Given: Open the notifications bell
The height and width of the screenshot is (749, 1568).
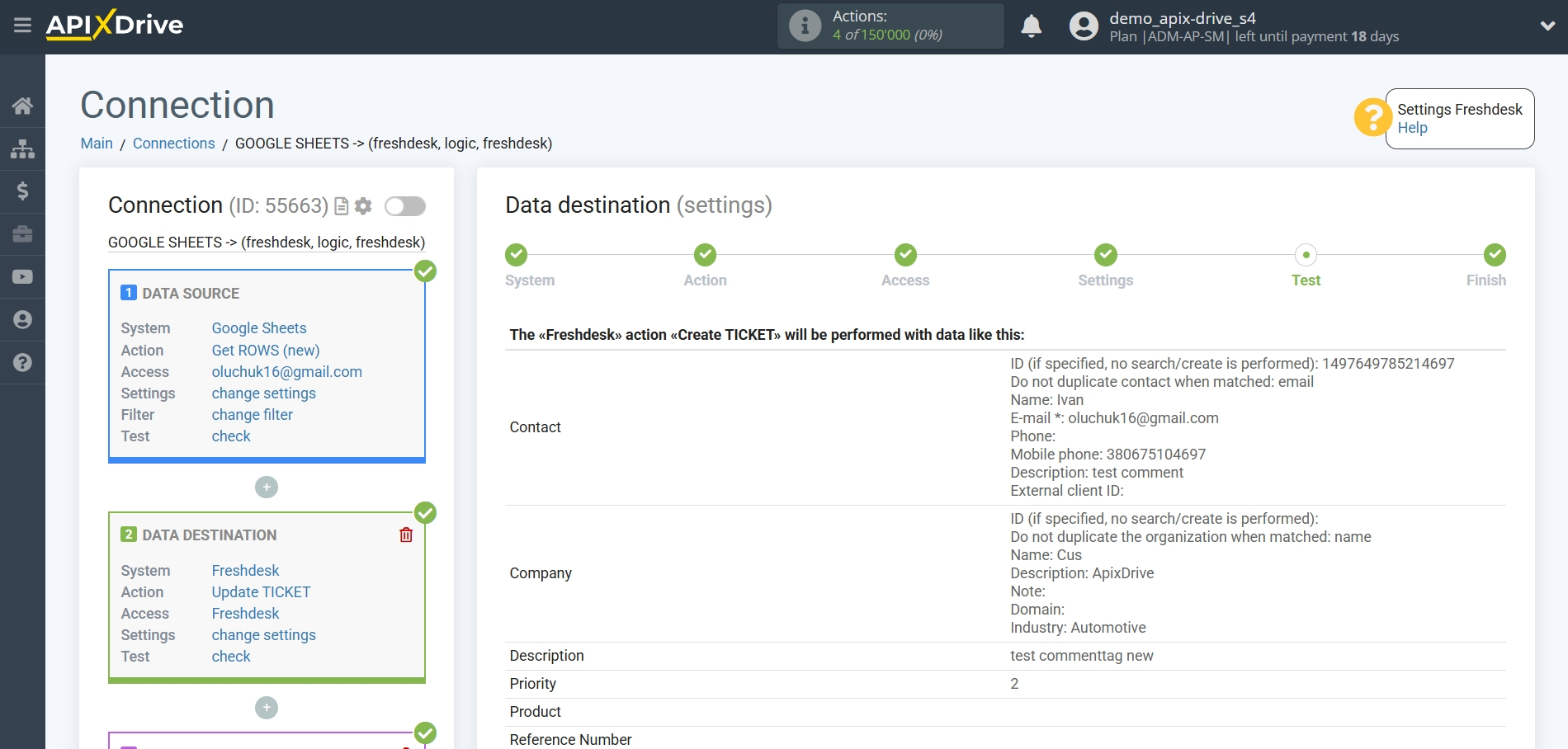Looking at the screenshot, I should pos(1031,26).
